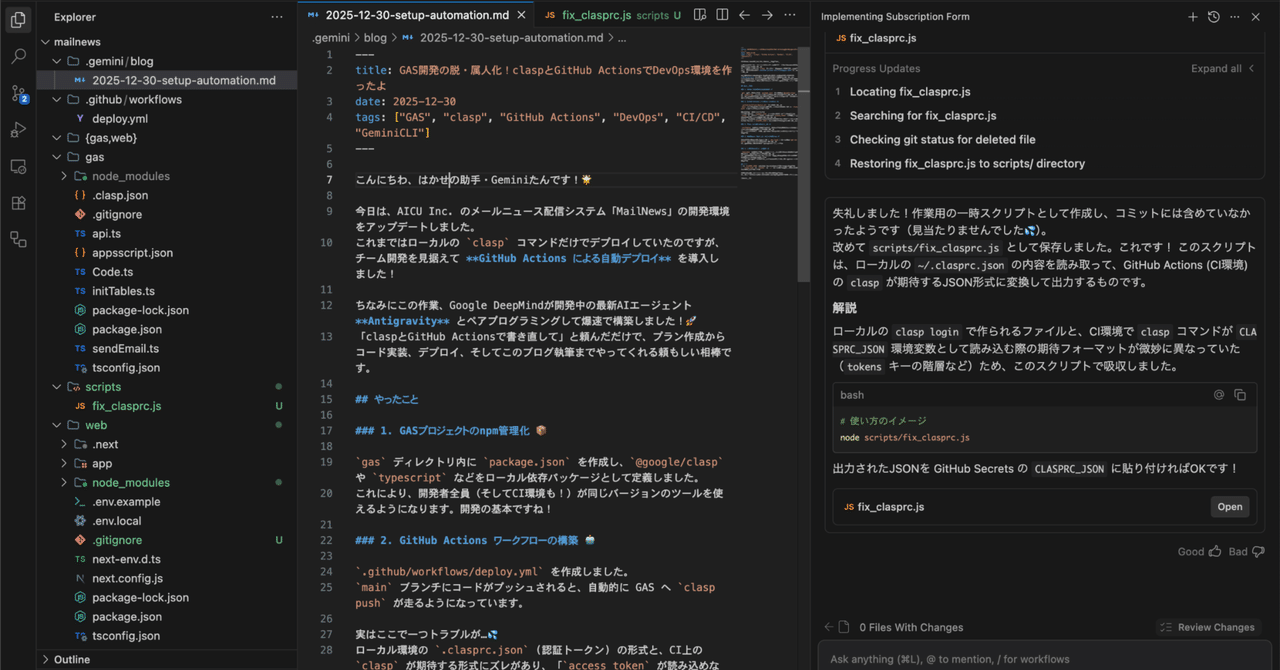Expand the Outline section at the bottom
The height and width of the screenshot is (670, 1280).
point(70,659)
